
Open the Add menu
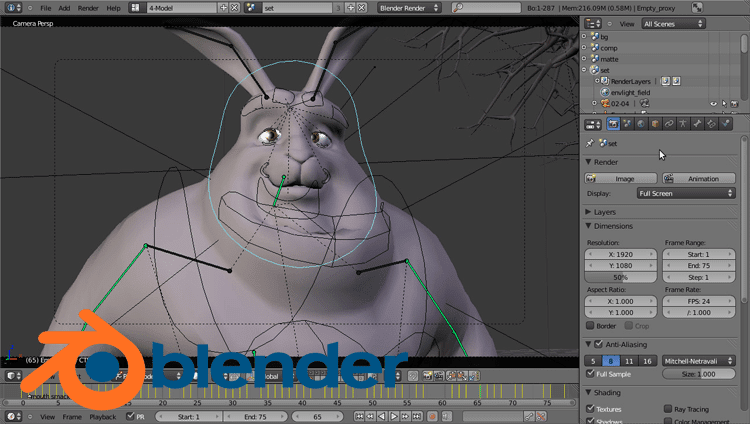pos(64,8)
